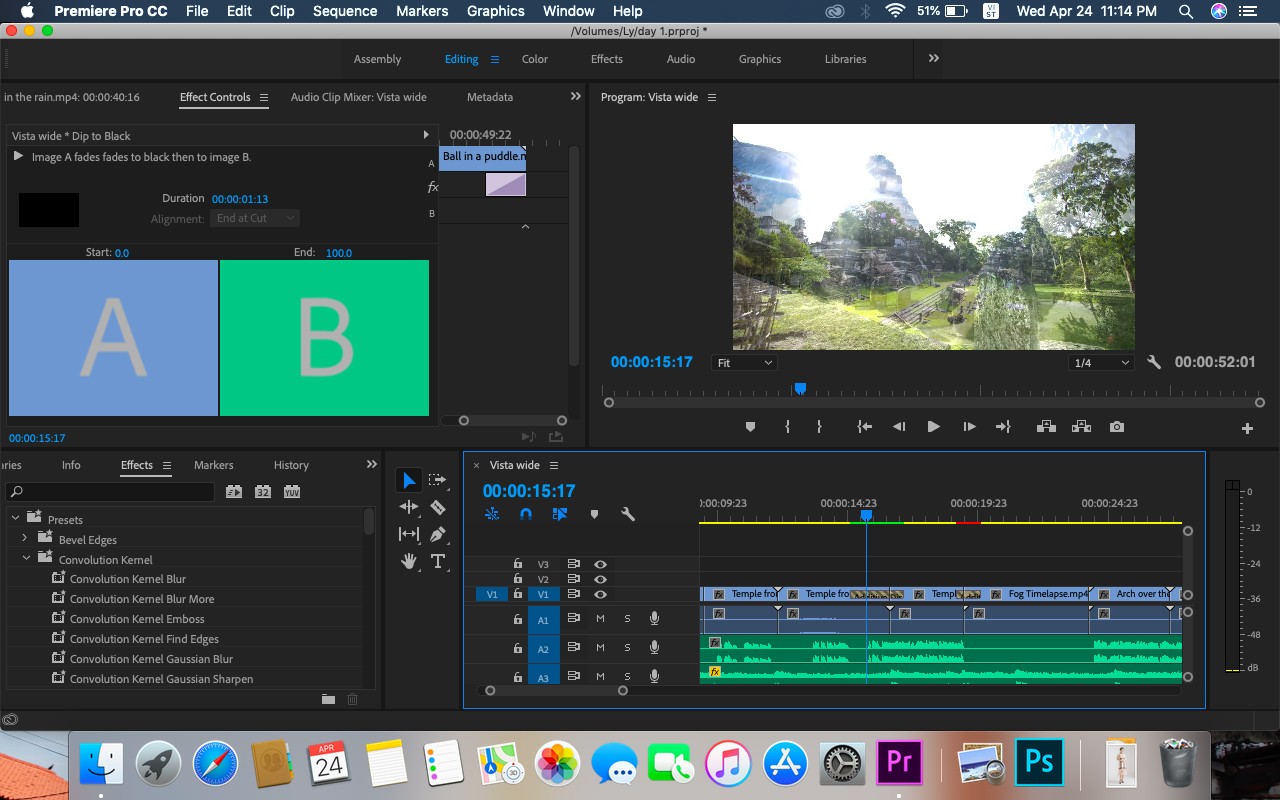Switch to the Audio Clip Mixer tab

click(359, 97)
